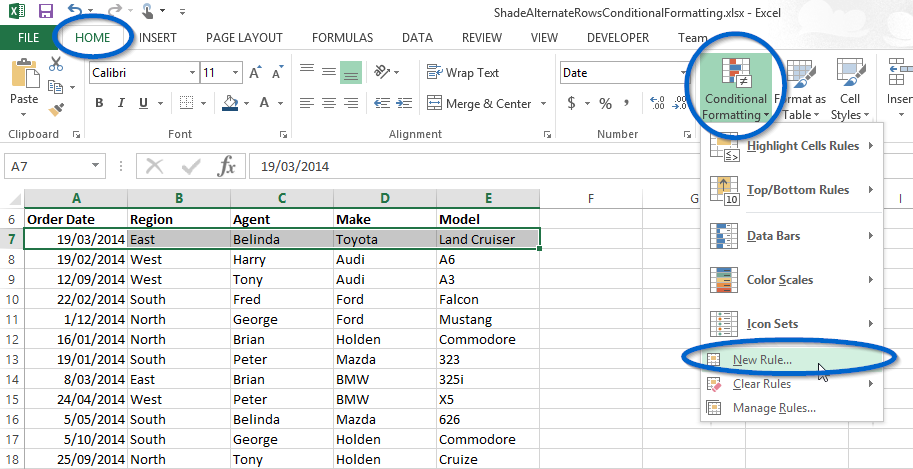913x469 pixels.
Task: Open Font dialog launcher
Action: tap(283, 135)
